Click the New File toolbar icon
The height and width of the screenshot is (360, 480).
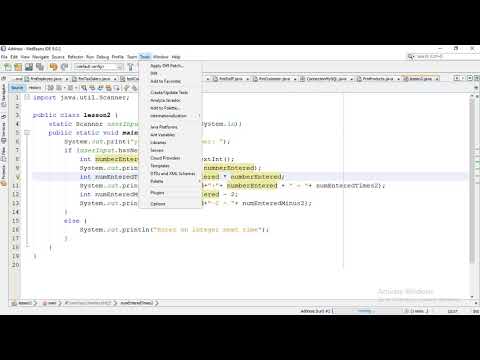point(8,67)
